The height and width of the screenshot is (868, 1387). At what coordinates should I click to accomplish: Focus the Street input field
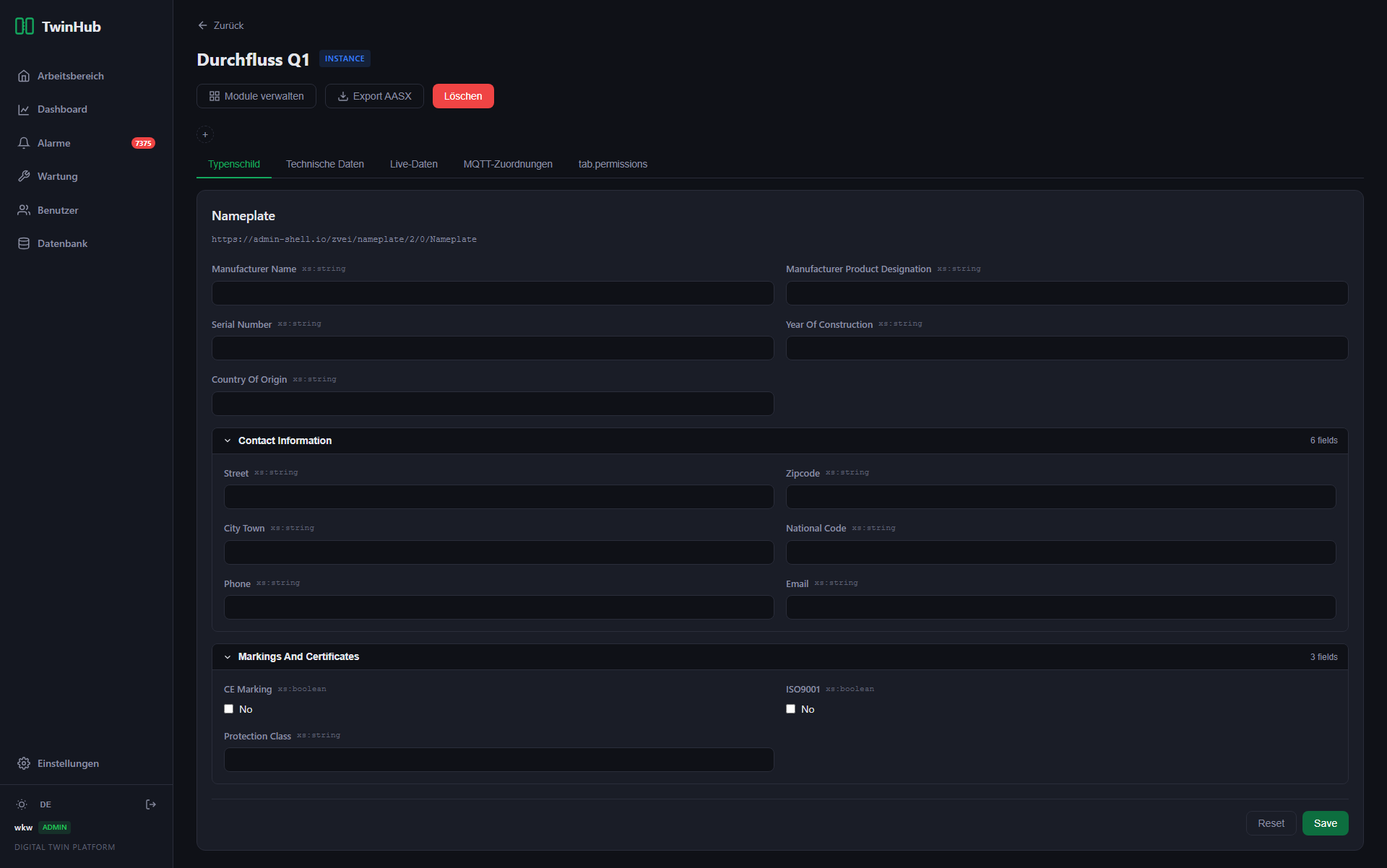coord(498,497)
